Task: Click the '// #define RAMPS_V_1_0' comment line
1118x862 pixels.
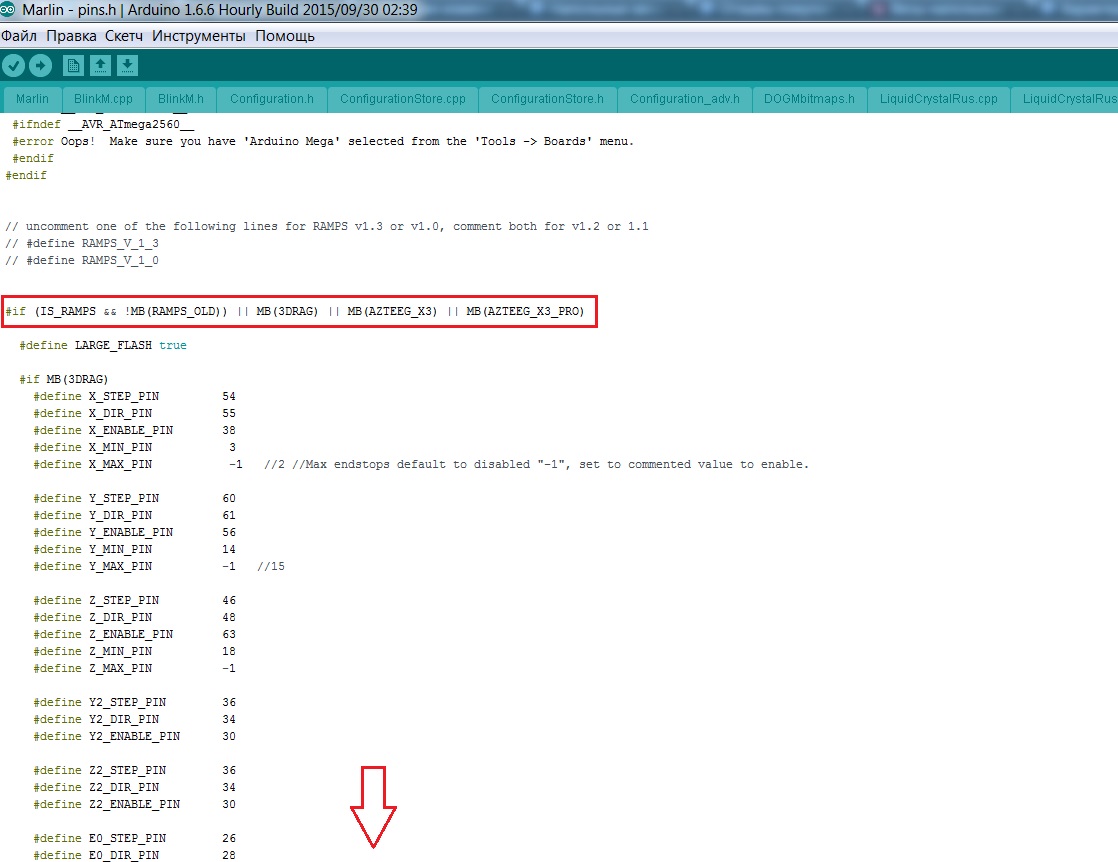Action: coord(82,260)
